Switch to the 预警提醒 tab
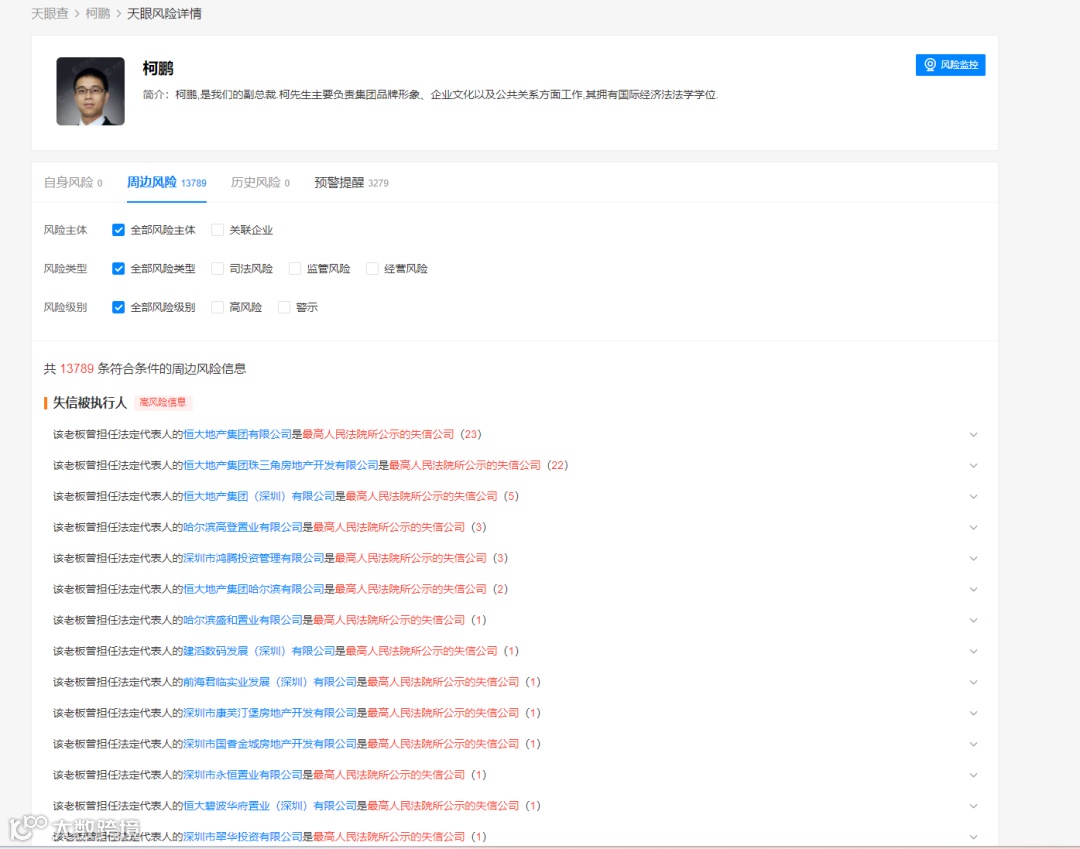Screen dimensions: 1080x849 (x=351, y=182)
